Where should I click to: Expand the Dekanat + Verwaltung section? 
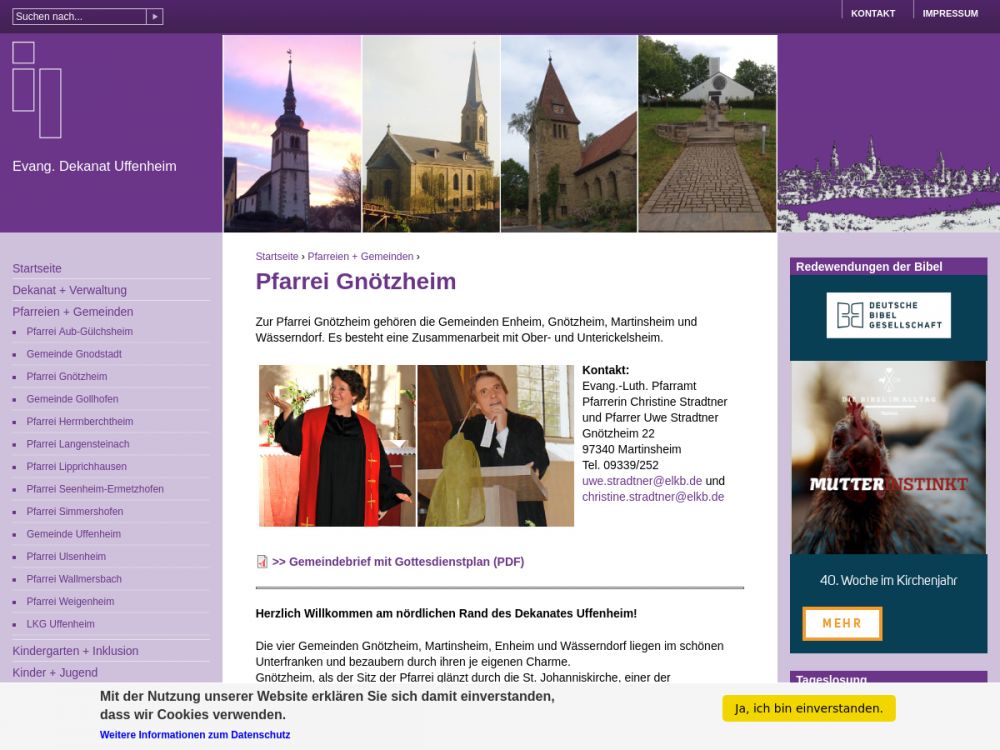point(70,290)
